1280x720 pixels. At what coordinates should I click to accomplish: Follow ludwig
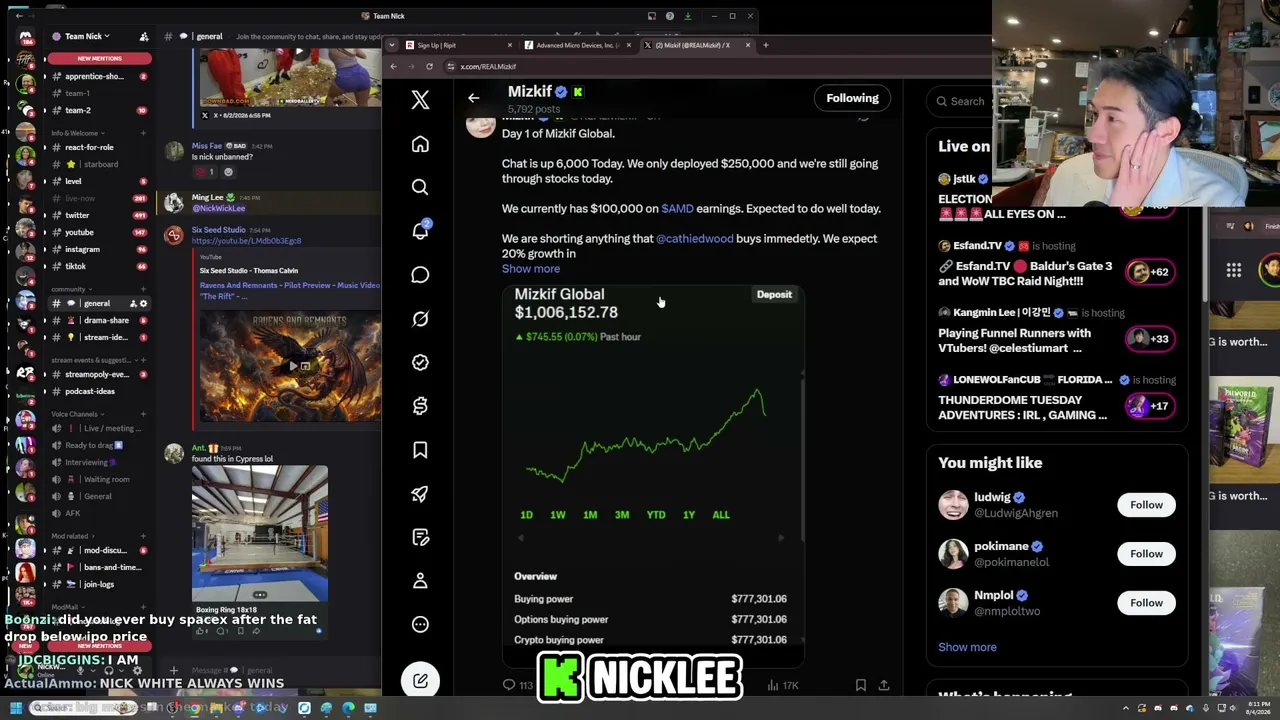1146,505
